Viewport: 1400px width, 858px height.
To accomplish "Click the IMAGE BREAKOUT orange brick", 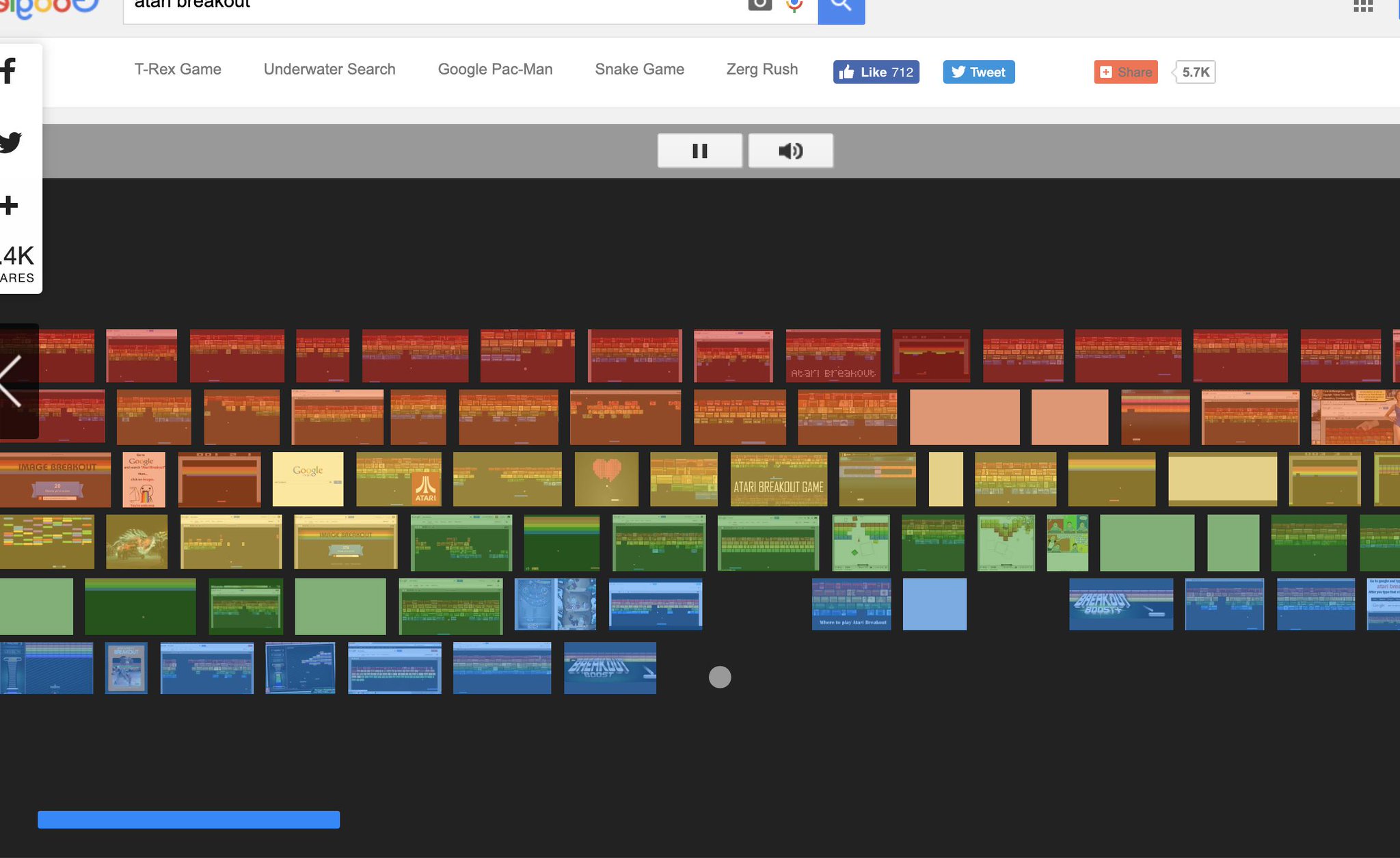I will pos(55,479).
